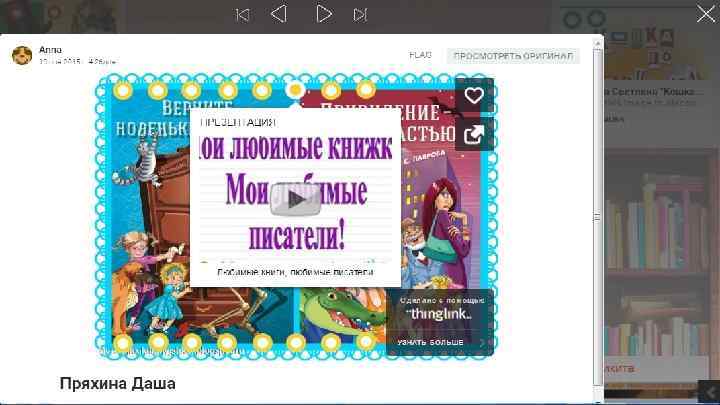Click the sixth yellow hotspot in bottom row
The height and width of the screenshot is (405, 720).
pyautogui.click(x=296, y=343)
